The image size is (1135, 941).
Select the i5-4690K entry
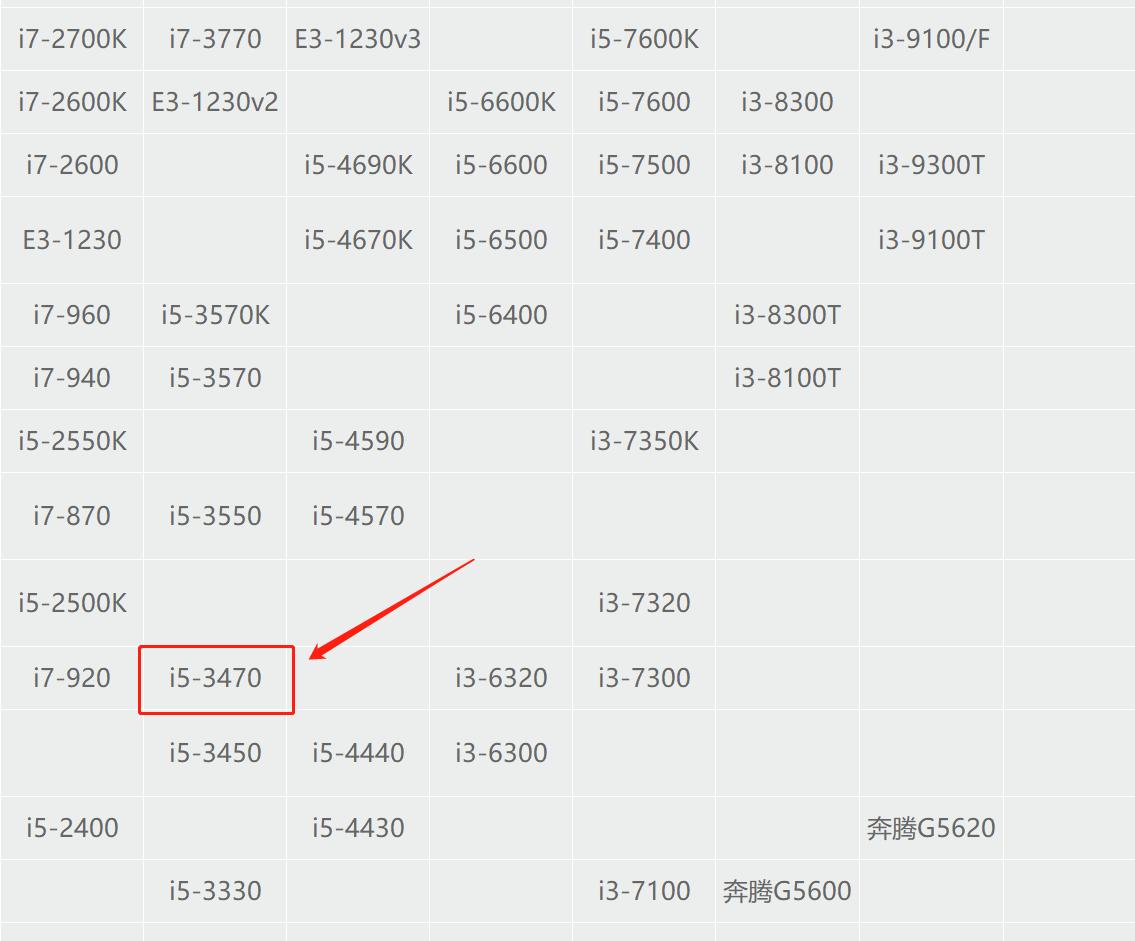pyautogui.click(x=358, y=165)
